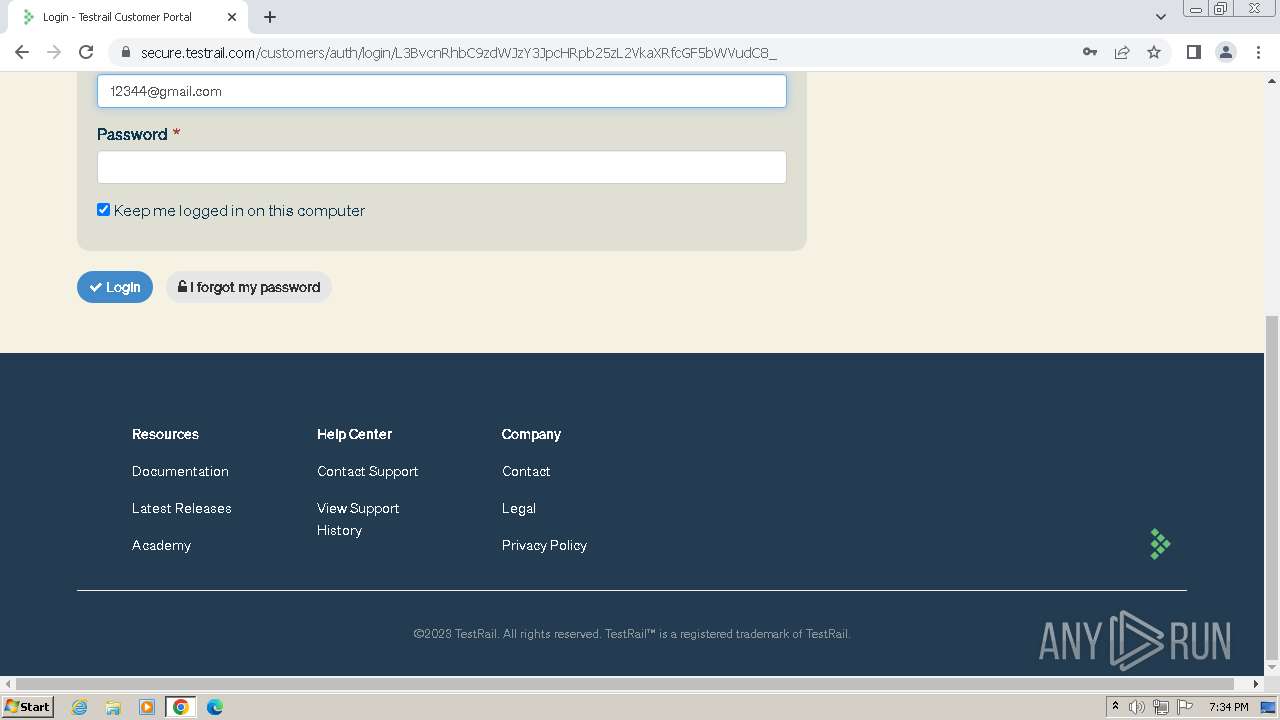
Task: Click the Password input field
Action: pos(442,167)
